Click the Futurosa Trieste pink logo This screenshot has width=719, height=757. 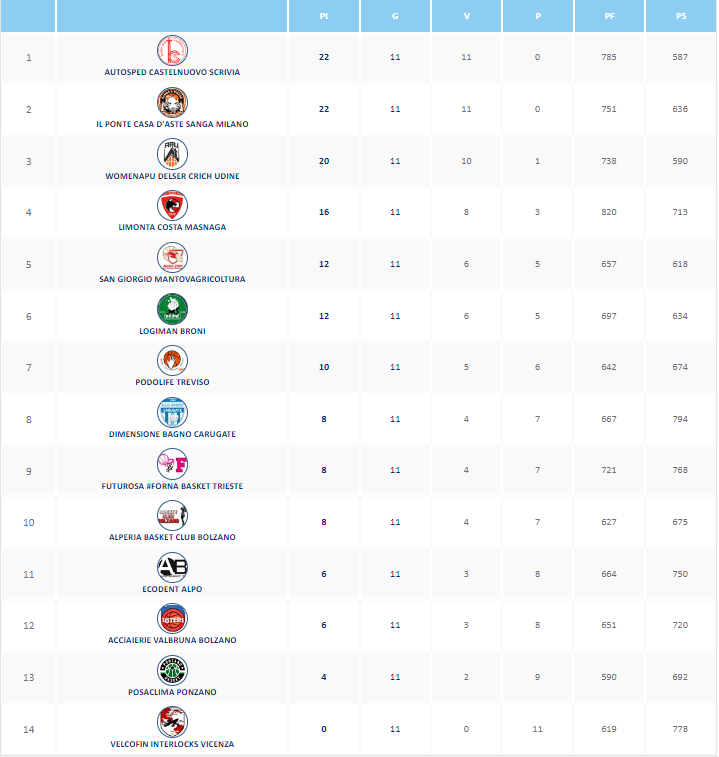coord(172,463)
